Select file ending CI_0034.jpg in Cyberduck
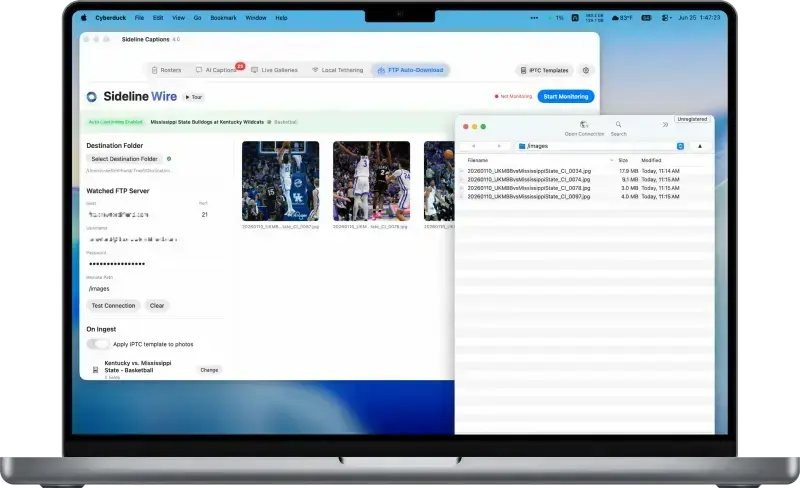 click(x=529, y=171)
